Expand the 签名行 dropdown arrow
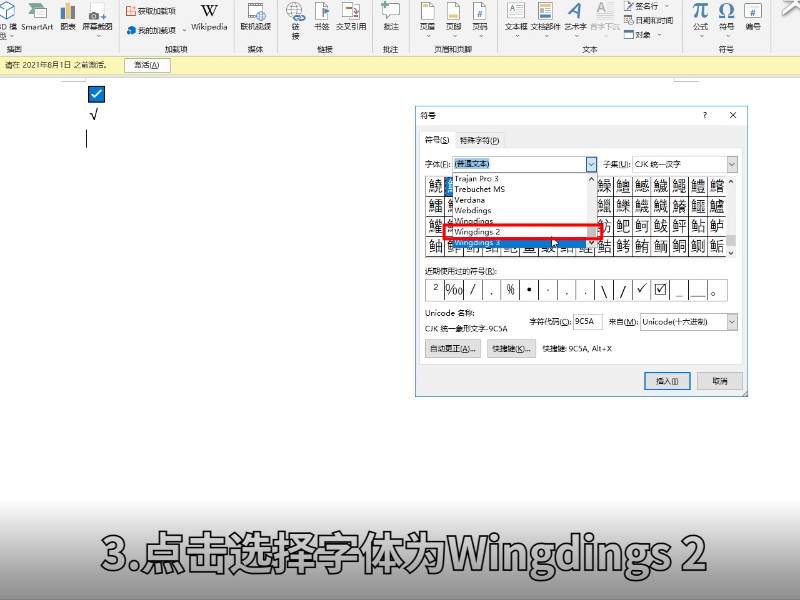 coord(666,6)
